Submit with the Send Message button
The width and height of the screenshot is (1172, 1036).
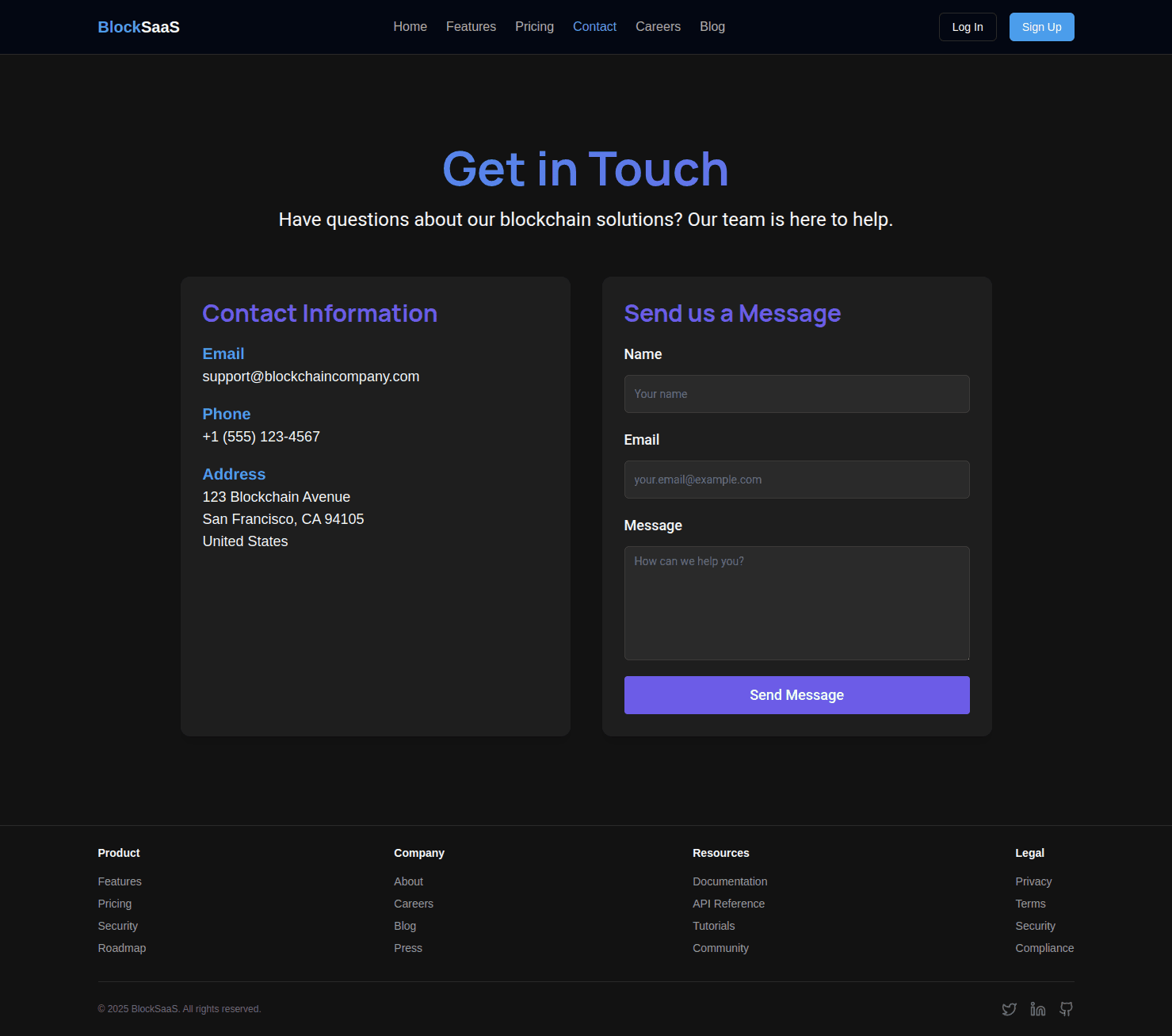point(796,694)
